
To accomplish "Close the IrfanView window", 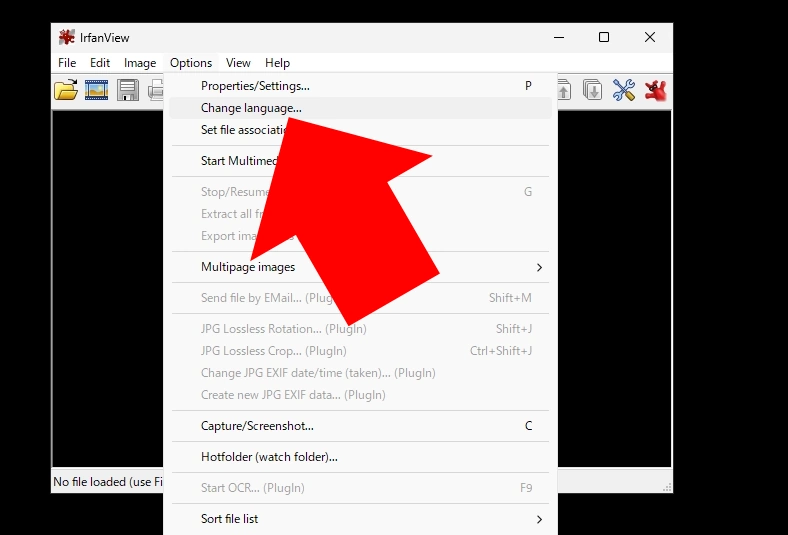I will (x=650, y=37).
